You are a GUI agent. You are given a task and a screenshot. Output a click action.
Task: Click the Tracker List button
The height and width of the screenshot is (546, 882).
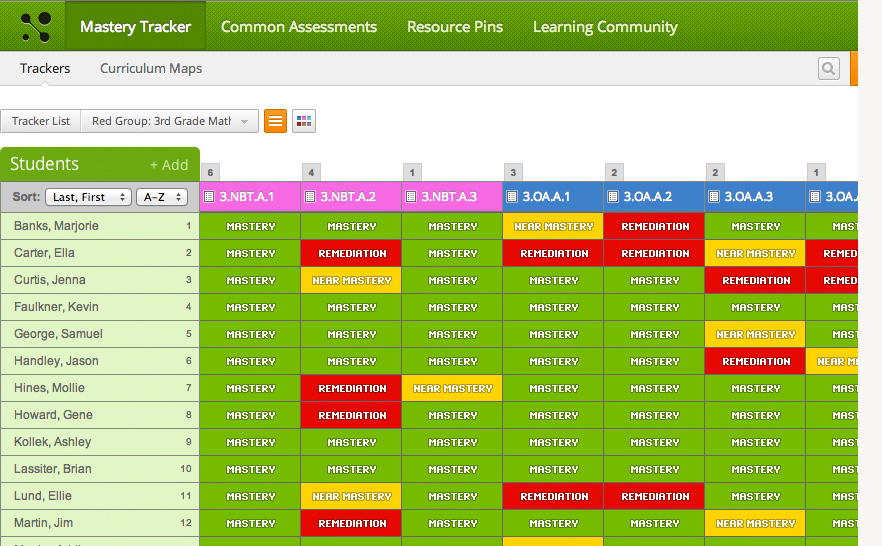tap(41, 121)
